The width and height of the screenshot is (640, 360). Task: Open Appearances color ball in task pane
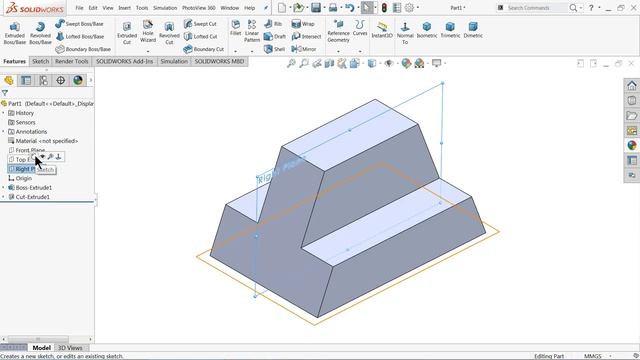[631, 145]
